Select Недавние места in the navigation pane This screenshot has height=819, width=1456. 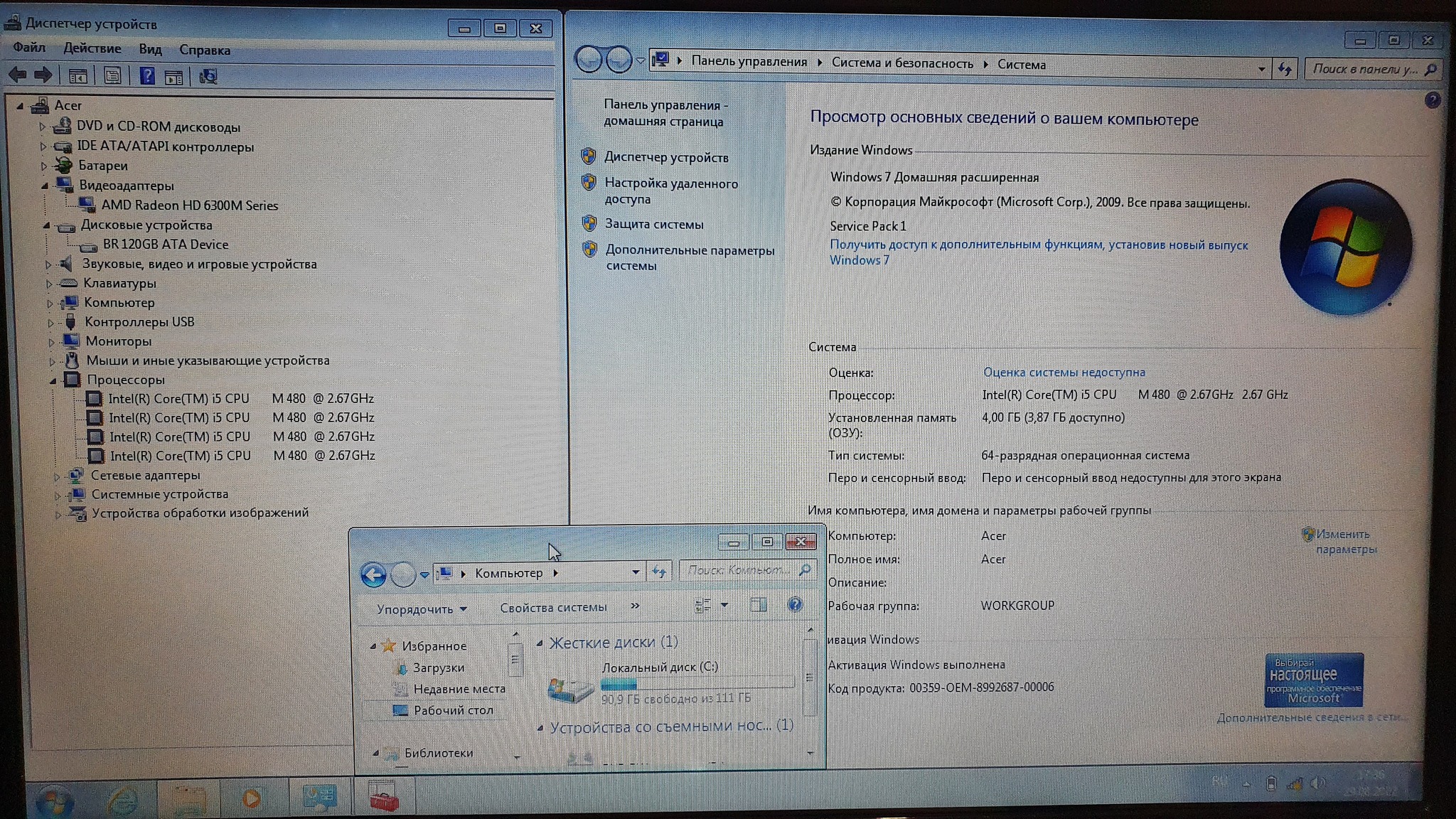[459, 689]
